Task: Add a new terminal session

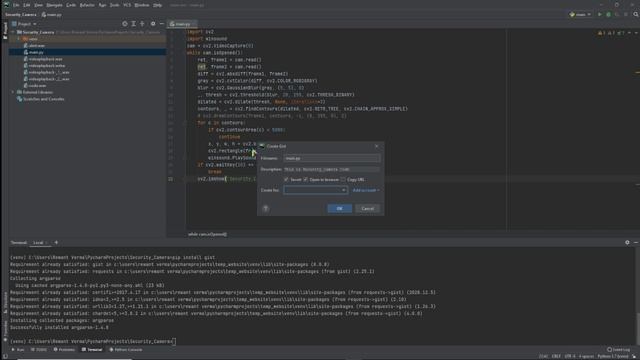Action: coord(56,242)
